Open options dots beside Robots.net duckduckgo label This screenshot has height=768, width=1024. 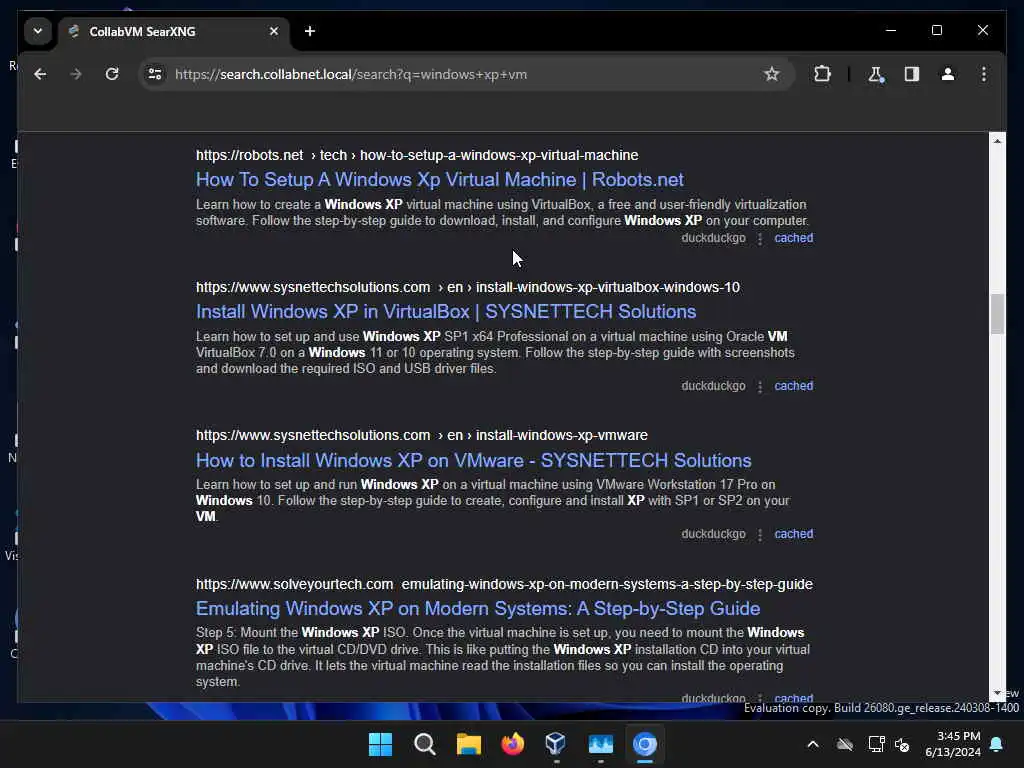760,238
